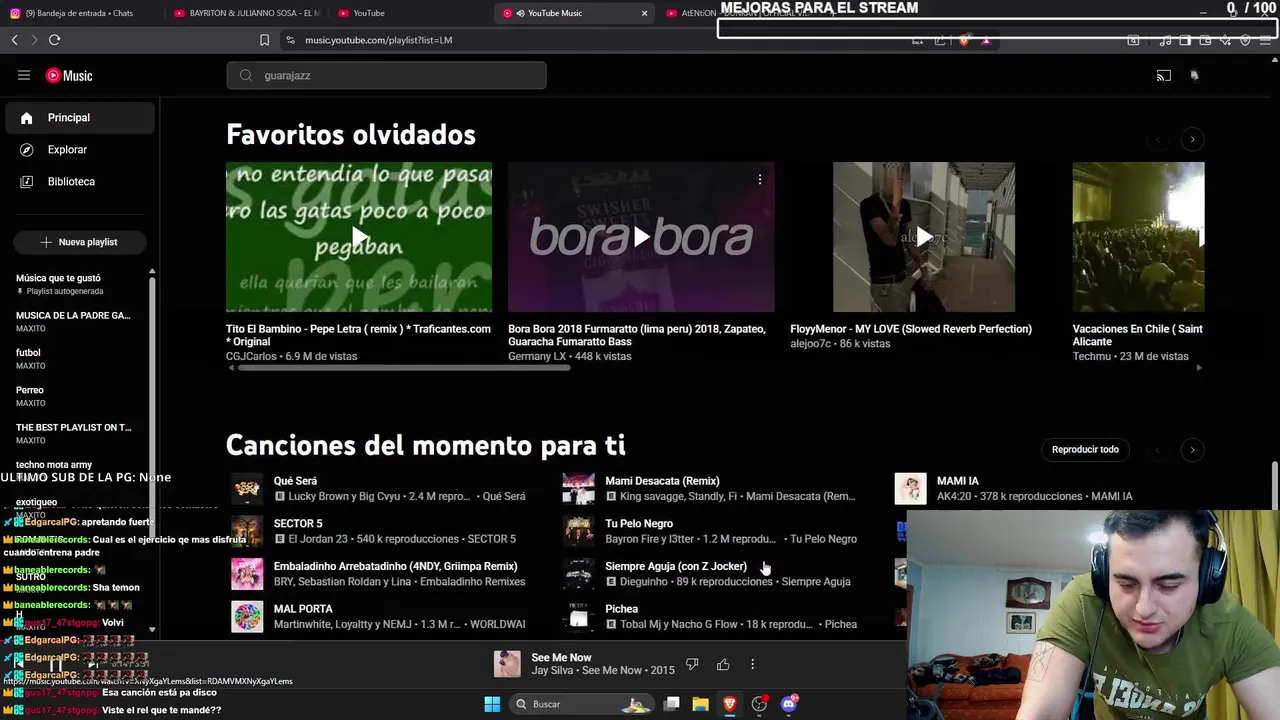Play the Tito El Bambino Pepe video
The image size is (1280, 720).
359,237
